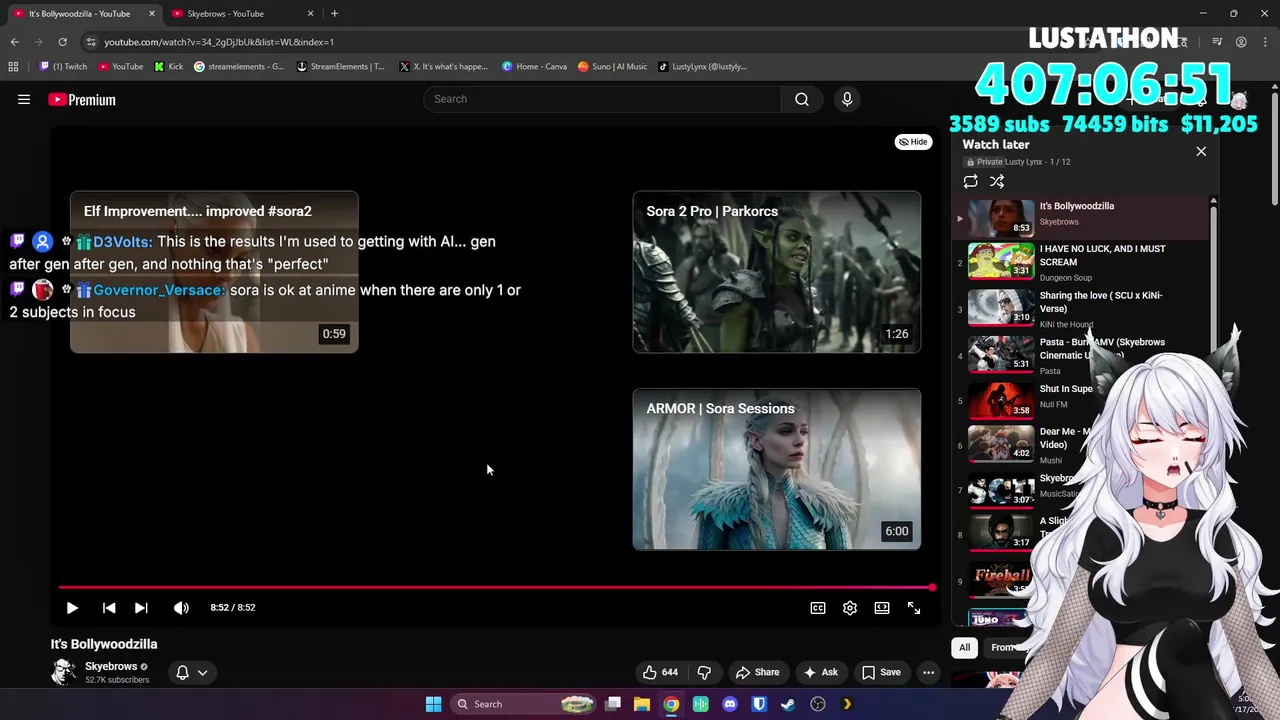Viewport: 1280px width, 720px height.
Task: Open Elf Improvement sora2 suggested video
Action: click(x=214, y=272)
